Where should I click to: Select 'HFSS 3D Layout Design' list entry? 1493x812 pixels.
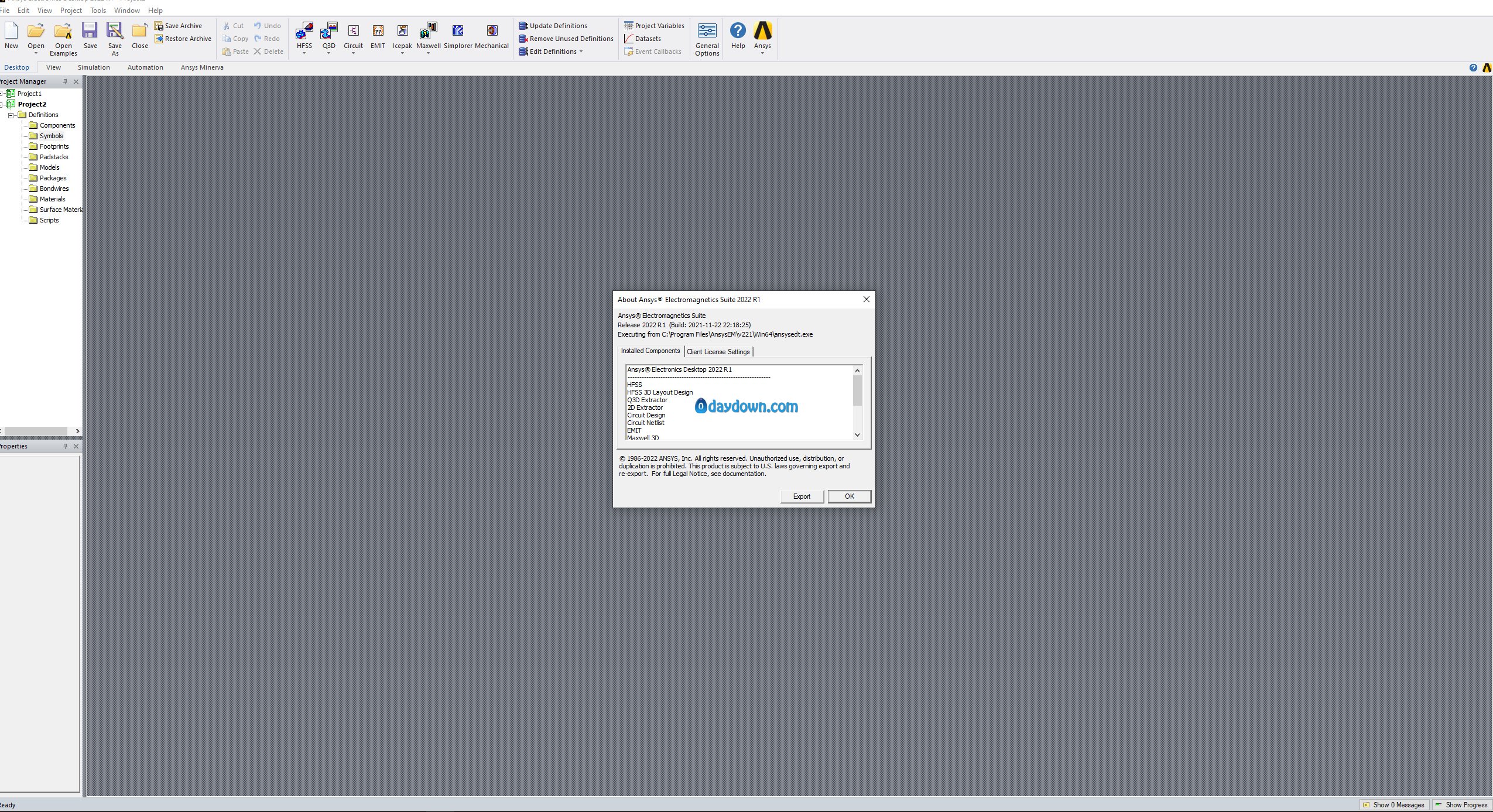660,392
